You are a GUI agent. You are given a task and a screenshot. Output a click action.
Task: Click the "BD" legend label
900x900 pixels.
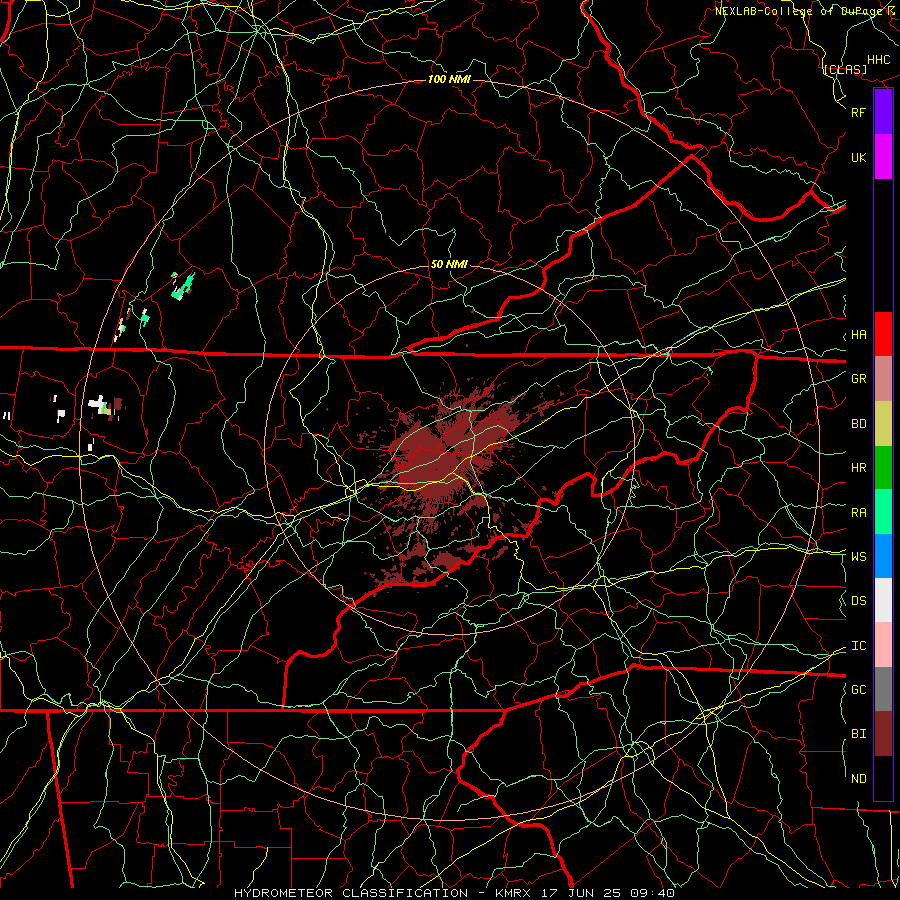coord(858,424)
